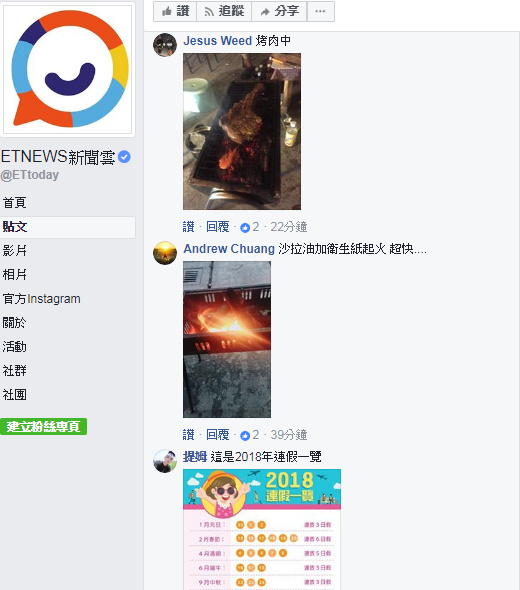The width and height of the screenshot is (520, 590).
Task: Share the page using 分享 button
Action: (280, 11)
